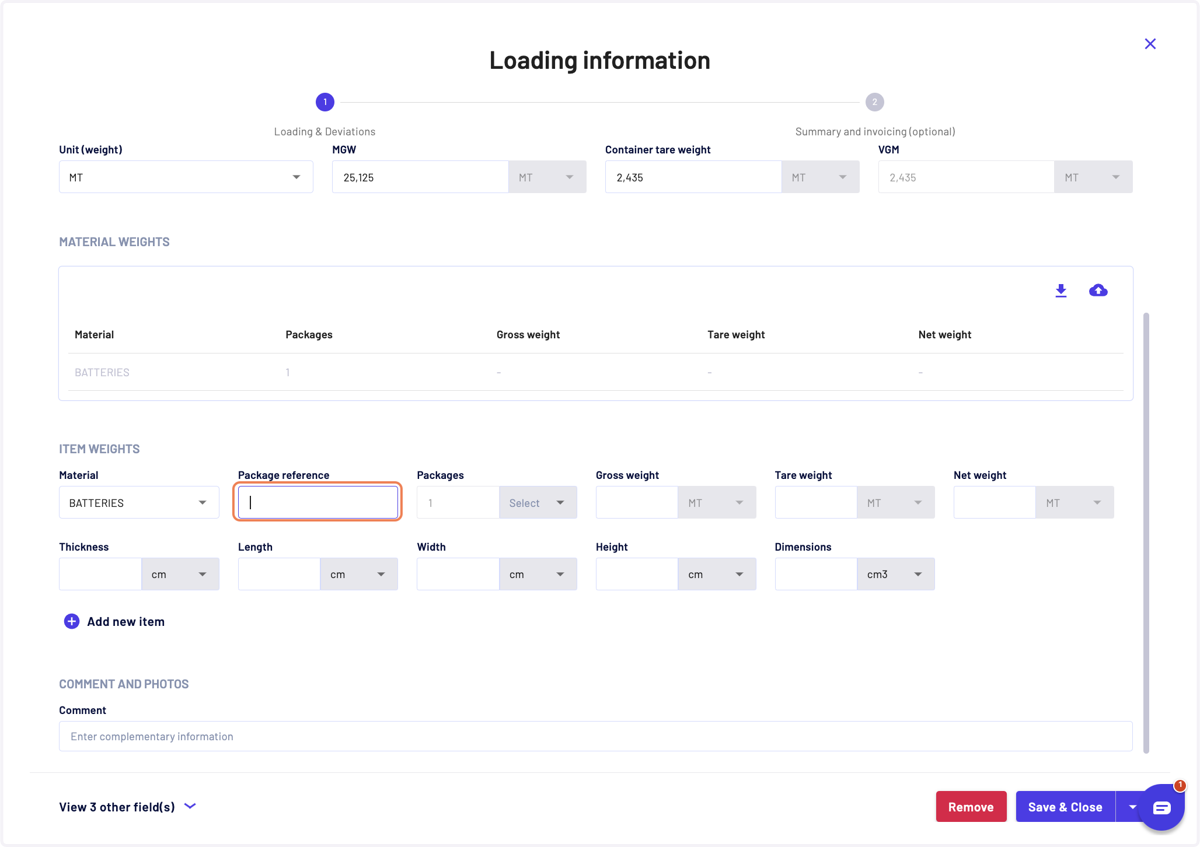
Task: Open the Material BATTERIES dropdown
Action: coord(139,503)
